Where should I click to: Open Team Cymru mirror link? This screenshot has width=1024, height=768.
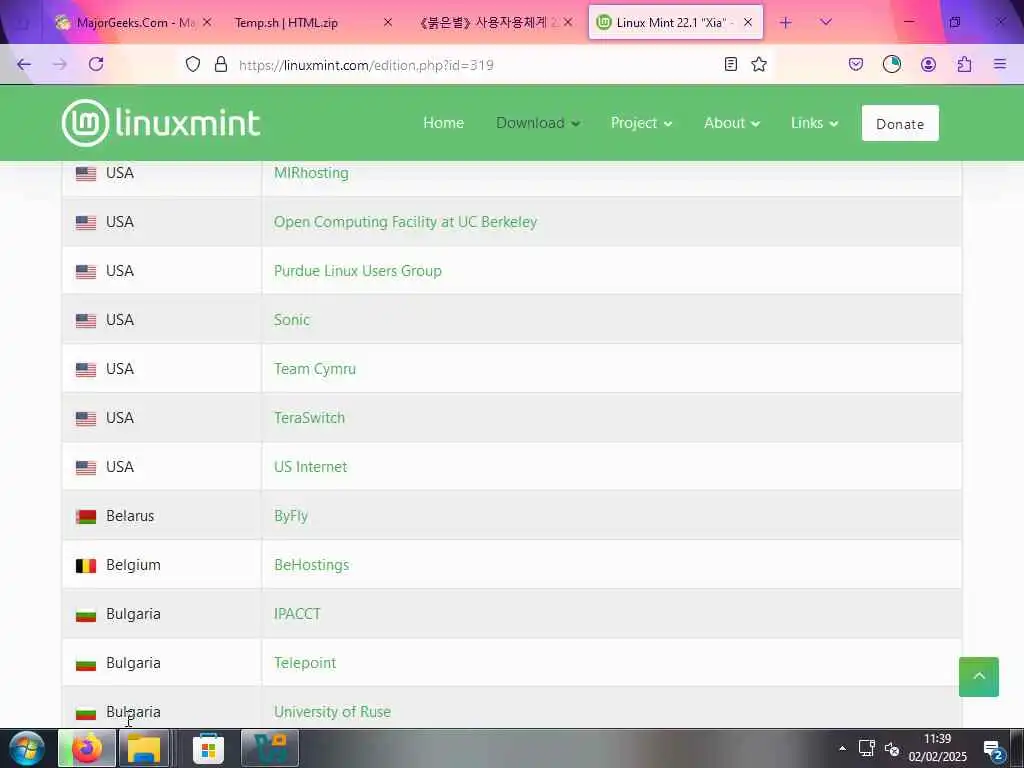315,369
